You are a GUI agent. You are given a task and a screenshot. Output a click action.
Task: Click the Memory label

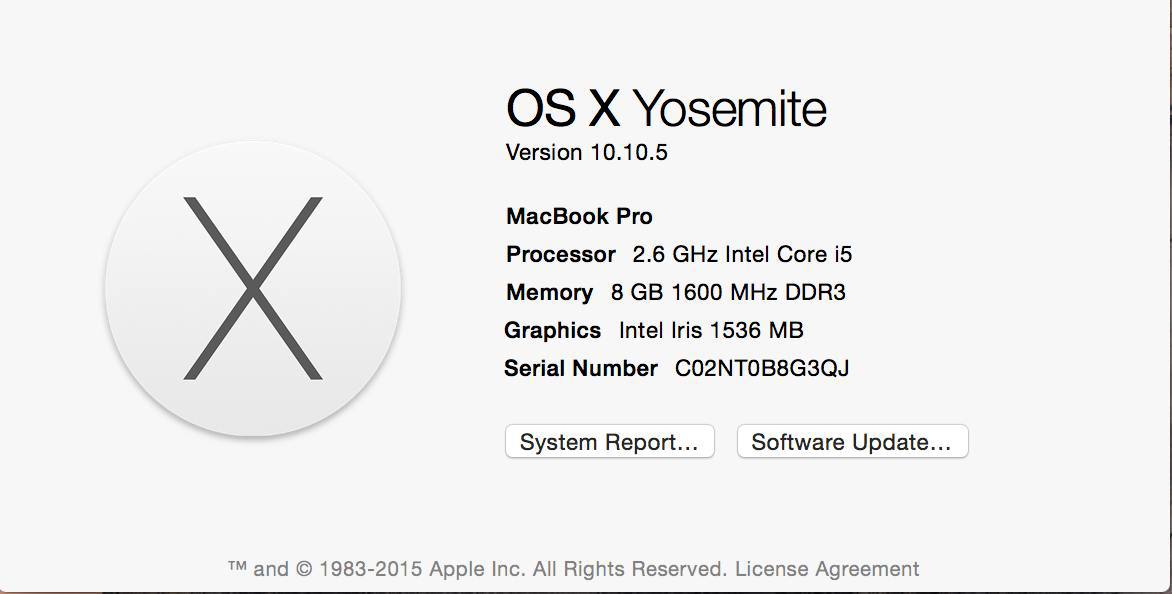549,292
